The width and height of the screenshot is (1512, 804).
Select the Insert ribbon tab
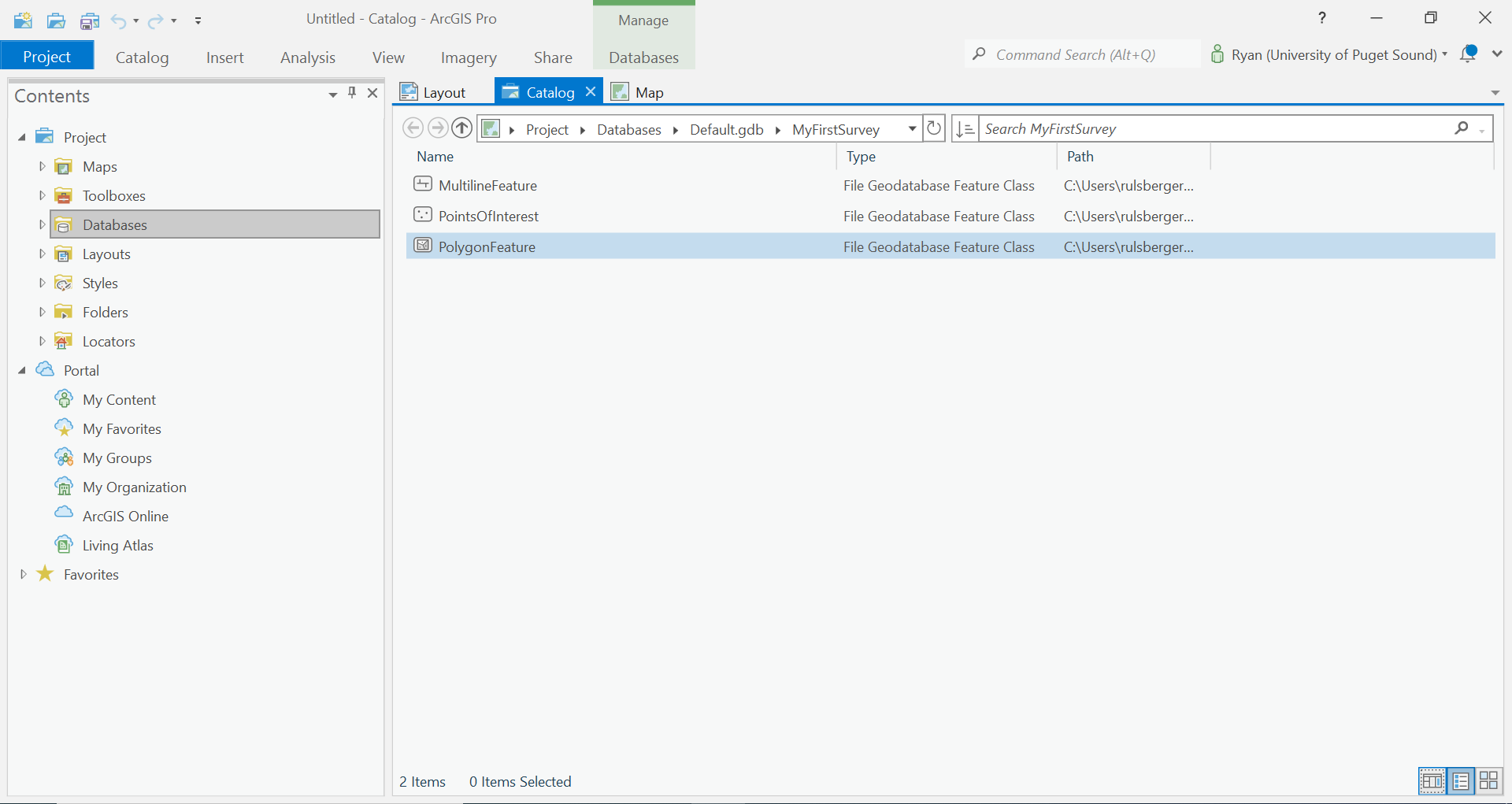224,57
